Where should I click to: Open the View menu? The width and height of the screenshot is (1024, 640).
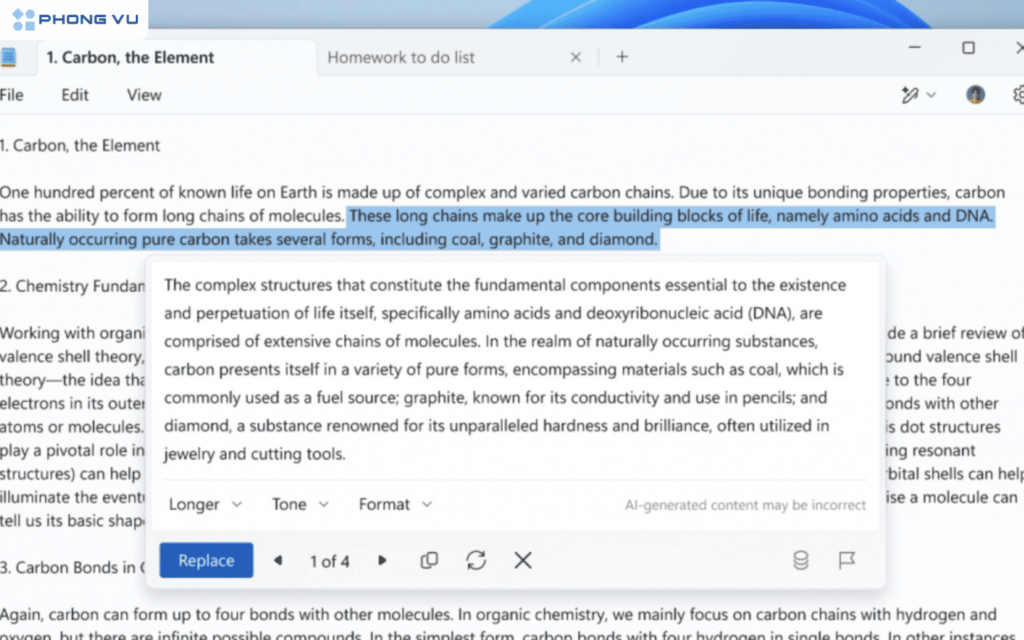pos(144,95)
